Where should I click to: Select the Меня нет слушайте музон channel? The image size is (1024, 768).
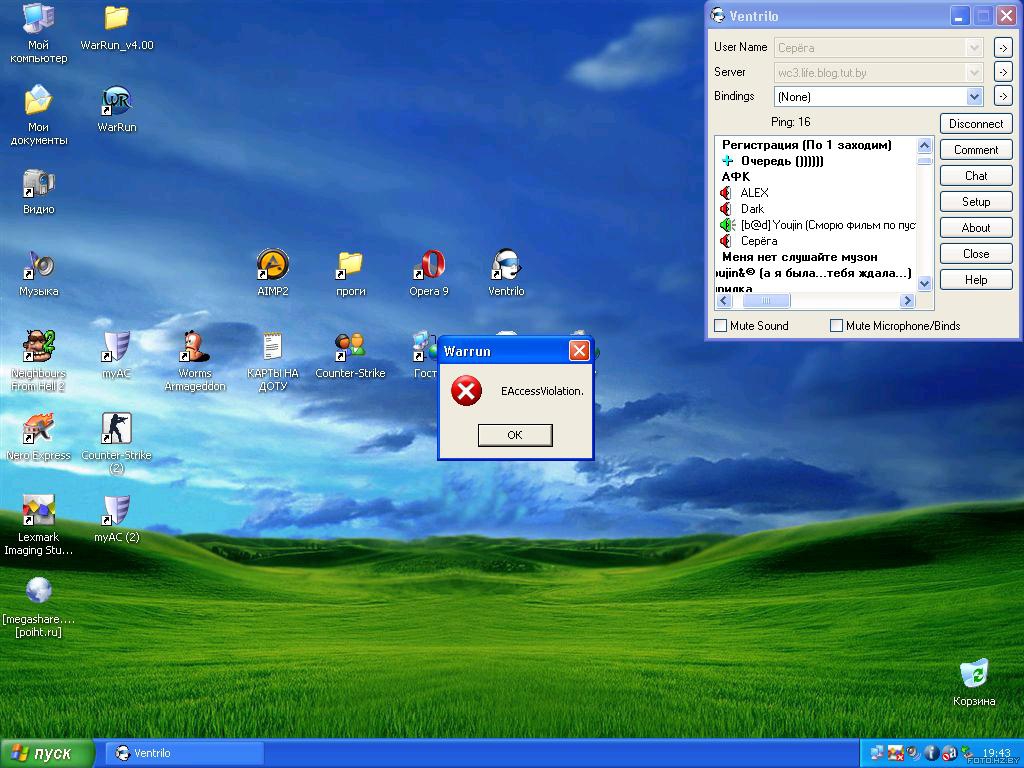(799, 257)
